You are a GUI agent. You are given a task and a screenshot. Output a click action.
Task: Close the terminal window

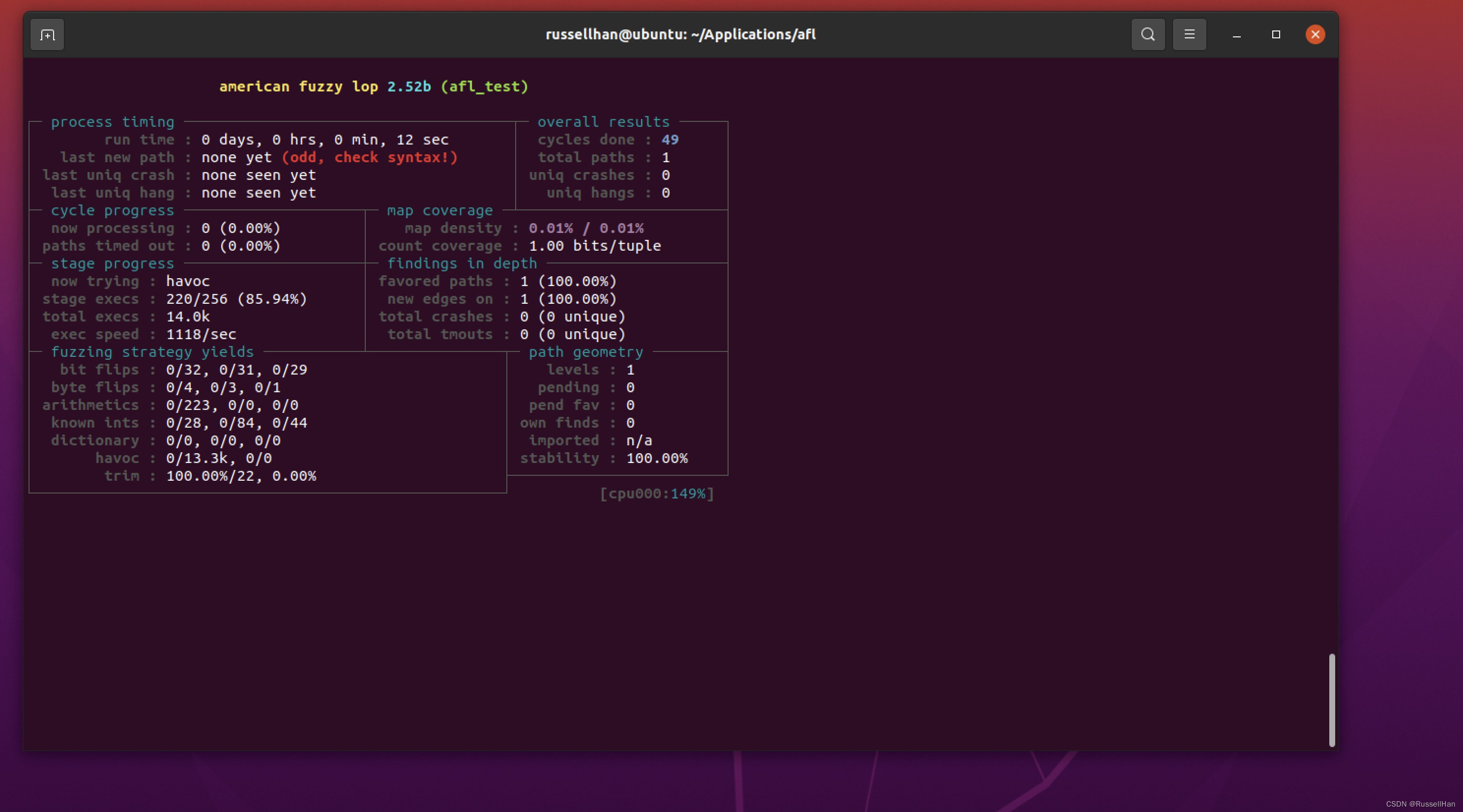tap(1315, 34)
